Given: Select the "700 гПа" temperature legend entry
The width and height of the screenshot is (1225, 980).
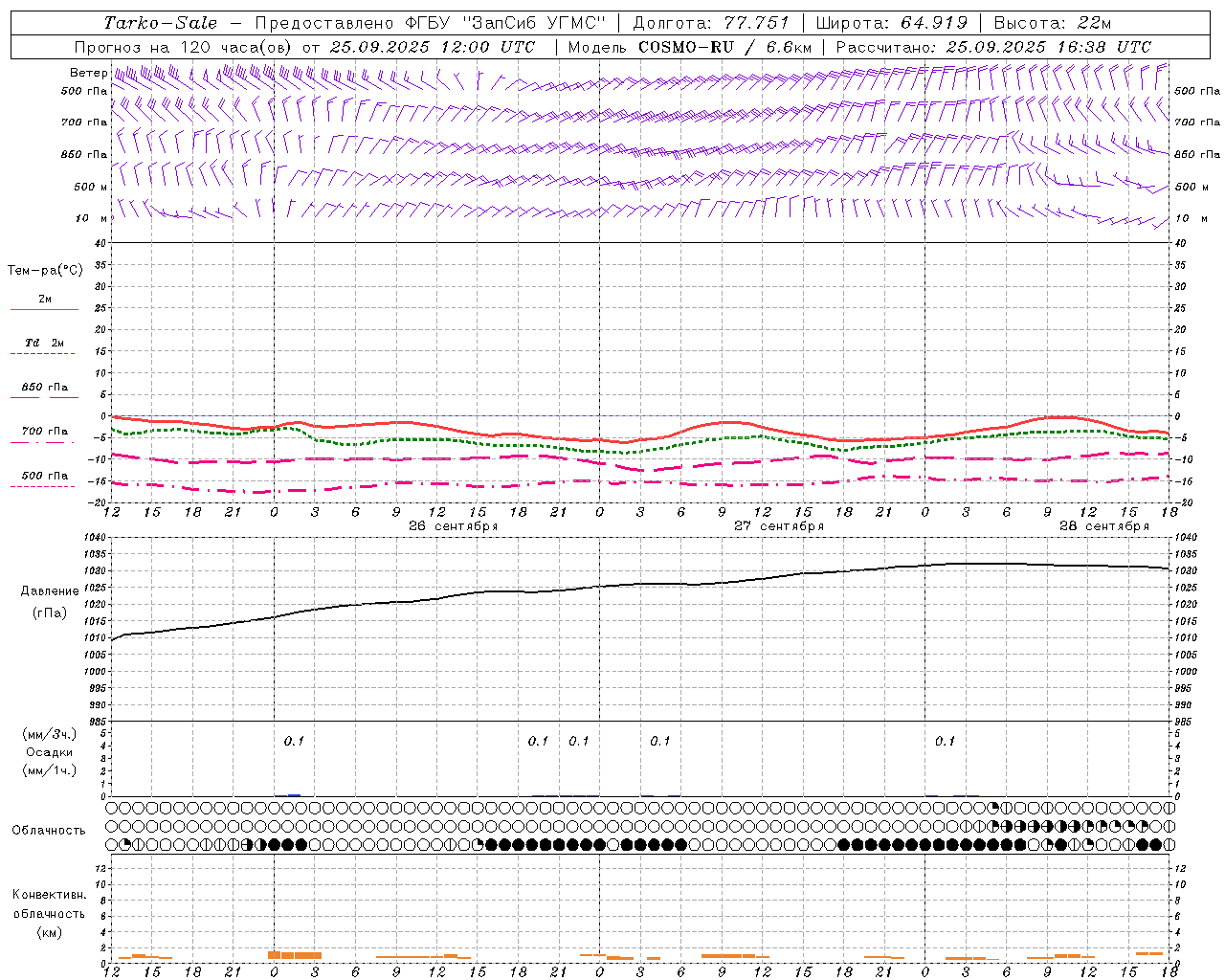Looking at the screenshot, I should pyautogui.click(x=45, y=432).
